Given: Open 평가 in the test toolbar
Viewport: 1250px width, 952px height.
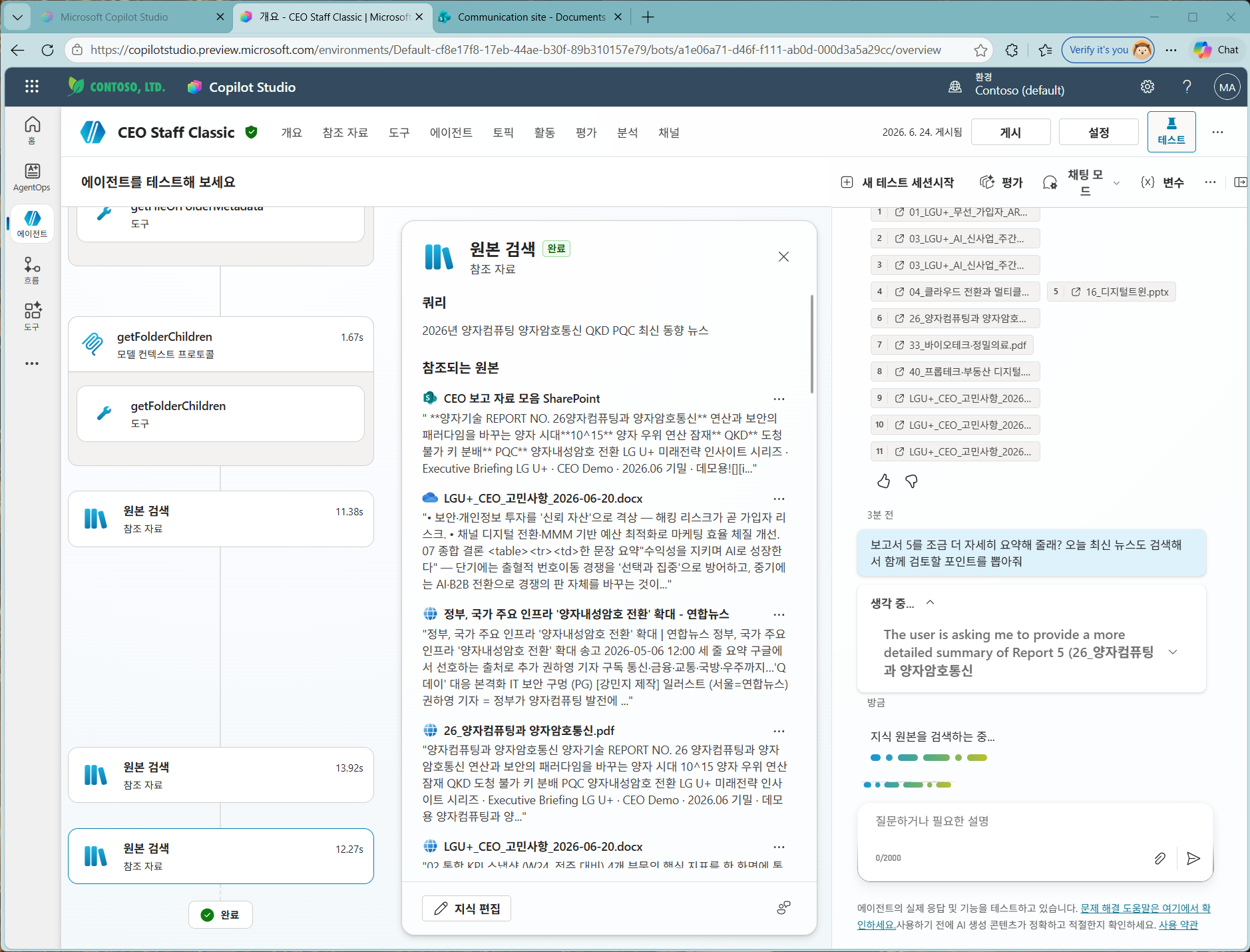Looking at the screenshot, I should (1002, 182).
